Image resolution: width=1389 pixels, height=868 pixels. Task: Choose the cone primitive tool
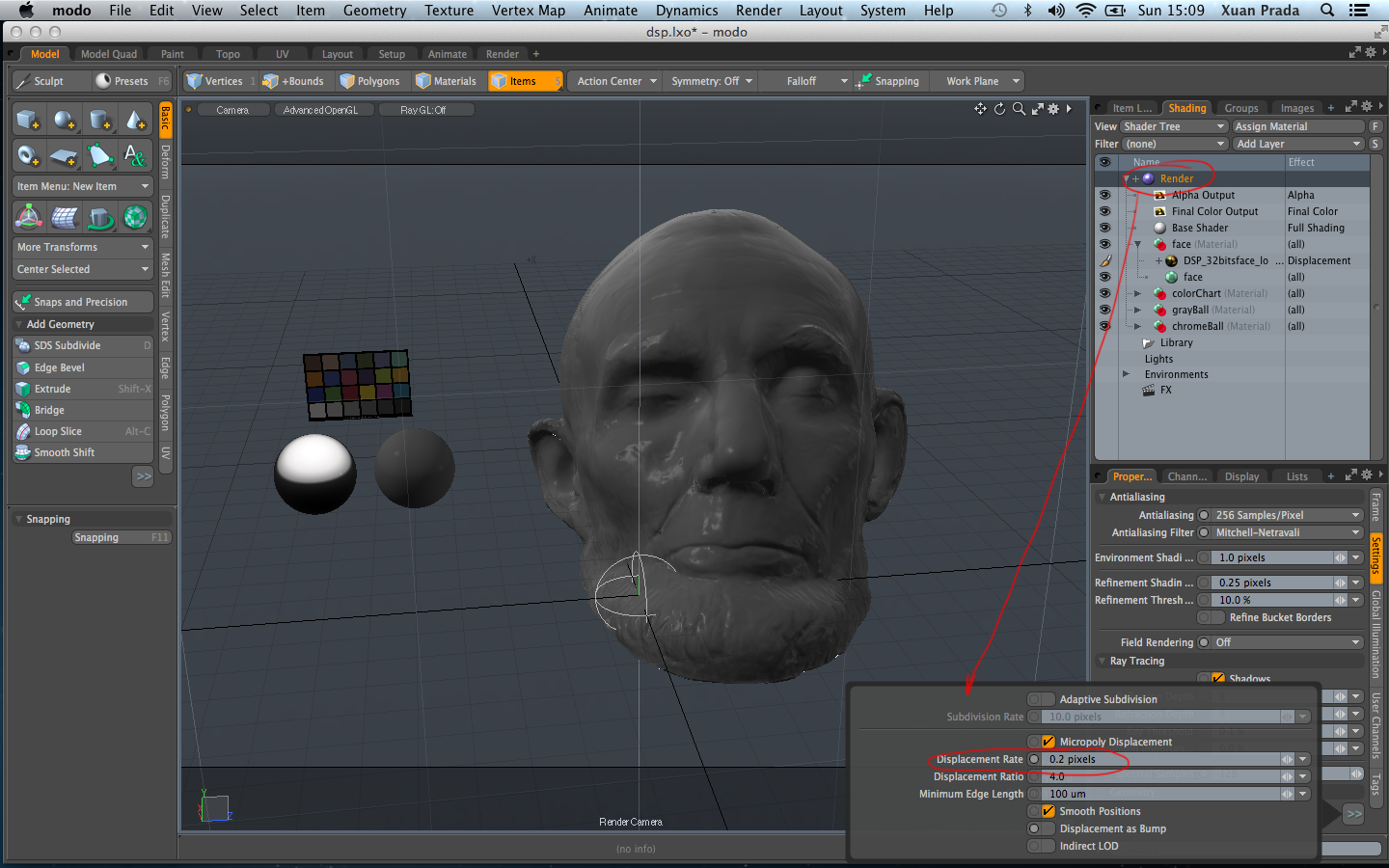coord(135,121)
